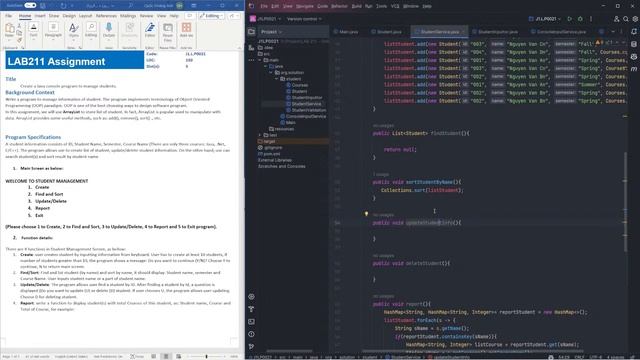The width and height of the screenshot is (640, 360).
Task: Toggle the AutoSave switch in Word
Action: [x=30, y=6]
